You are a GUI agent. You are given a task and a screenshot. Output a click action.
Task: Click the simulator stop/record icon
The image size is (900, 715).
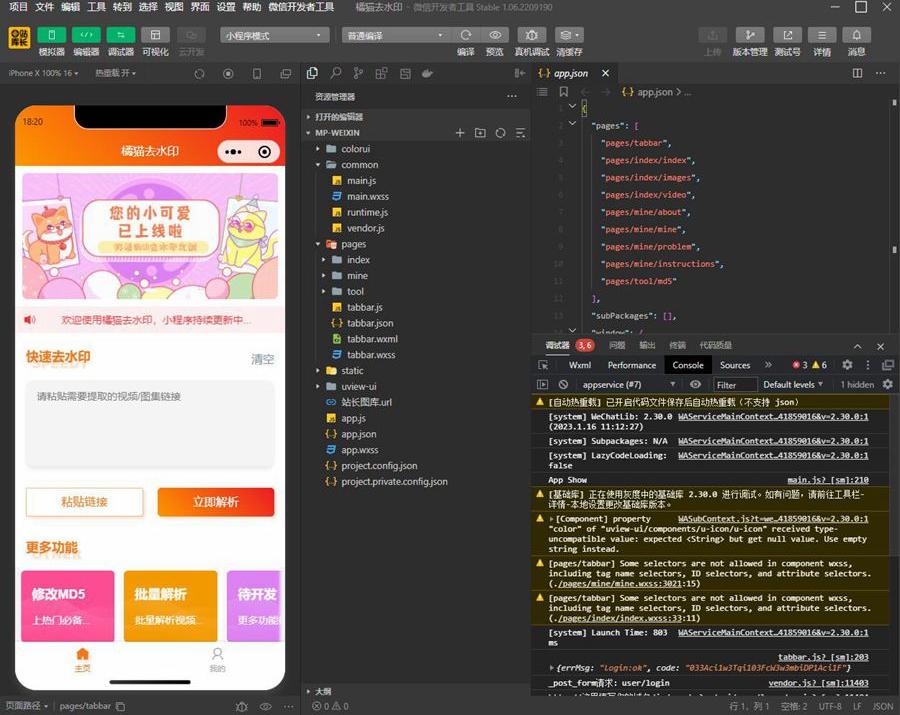228,73
